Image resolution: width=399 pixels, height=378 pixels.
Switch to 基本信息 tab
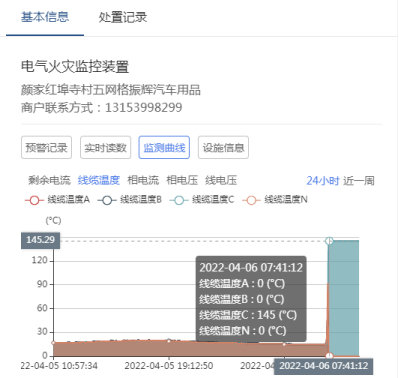tap(45, 17)
